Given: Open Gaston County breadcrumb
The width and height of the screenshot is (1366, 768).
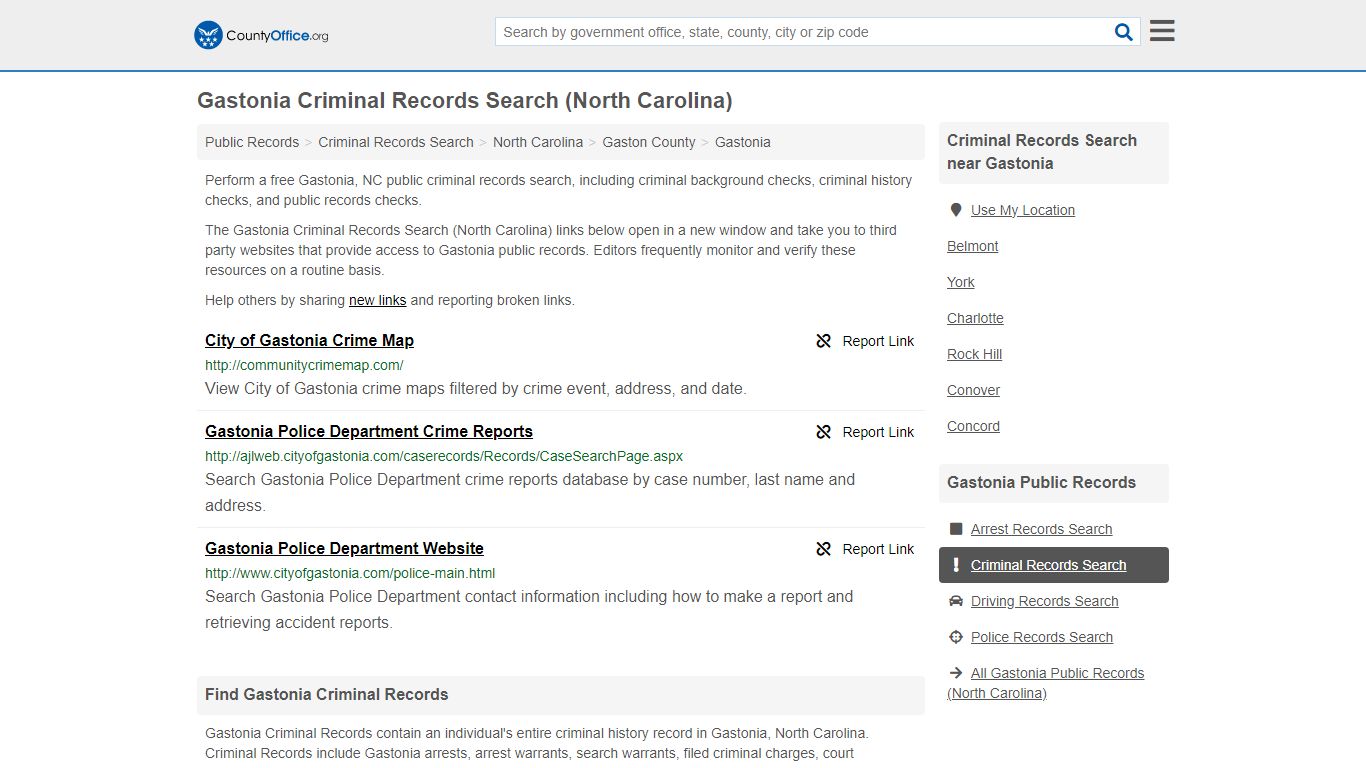Looking at the screenshot, I should [x=649, y=142].
